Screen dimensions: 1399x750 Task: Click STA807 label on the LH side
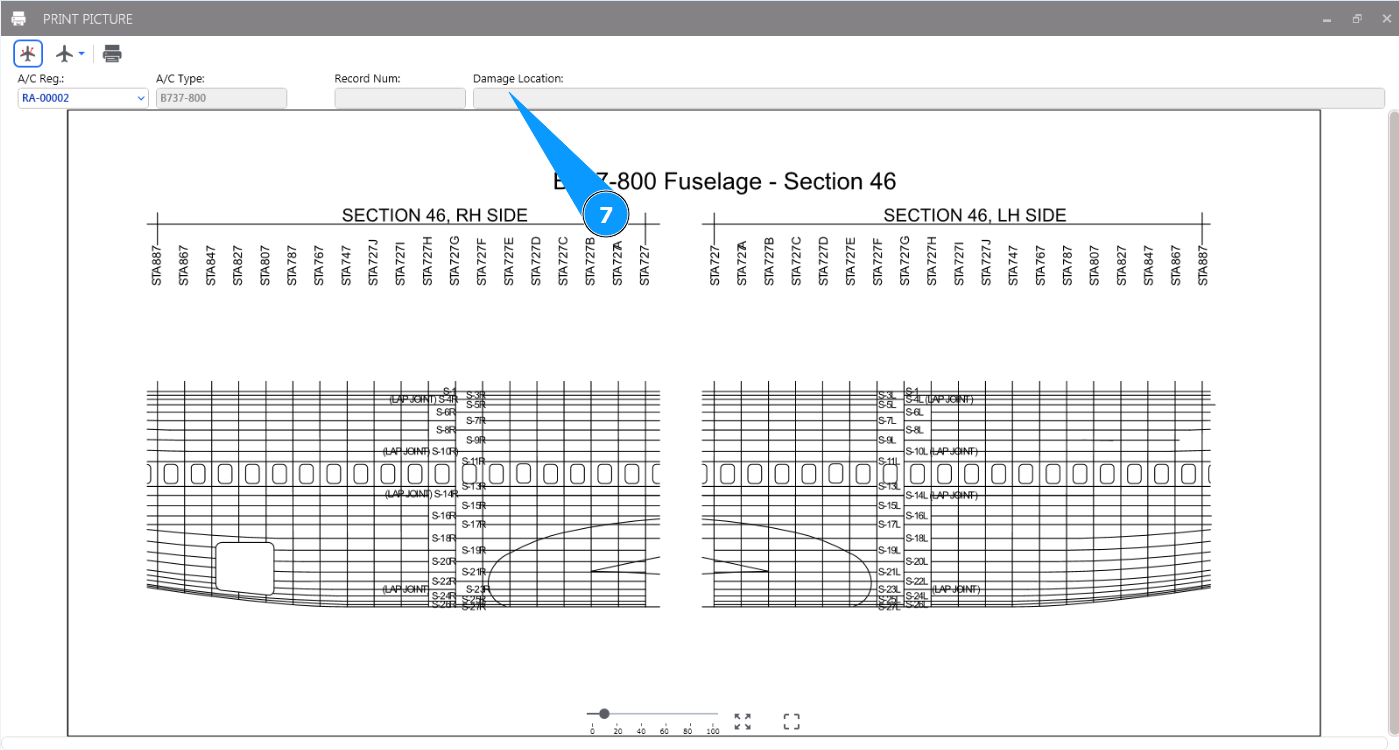tap(1095, 265)
